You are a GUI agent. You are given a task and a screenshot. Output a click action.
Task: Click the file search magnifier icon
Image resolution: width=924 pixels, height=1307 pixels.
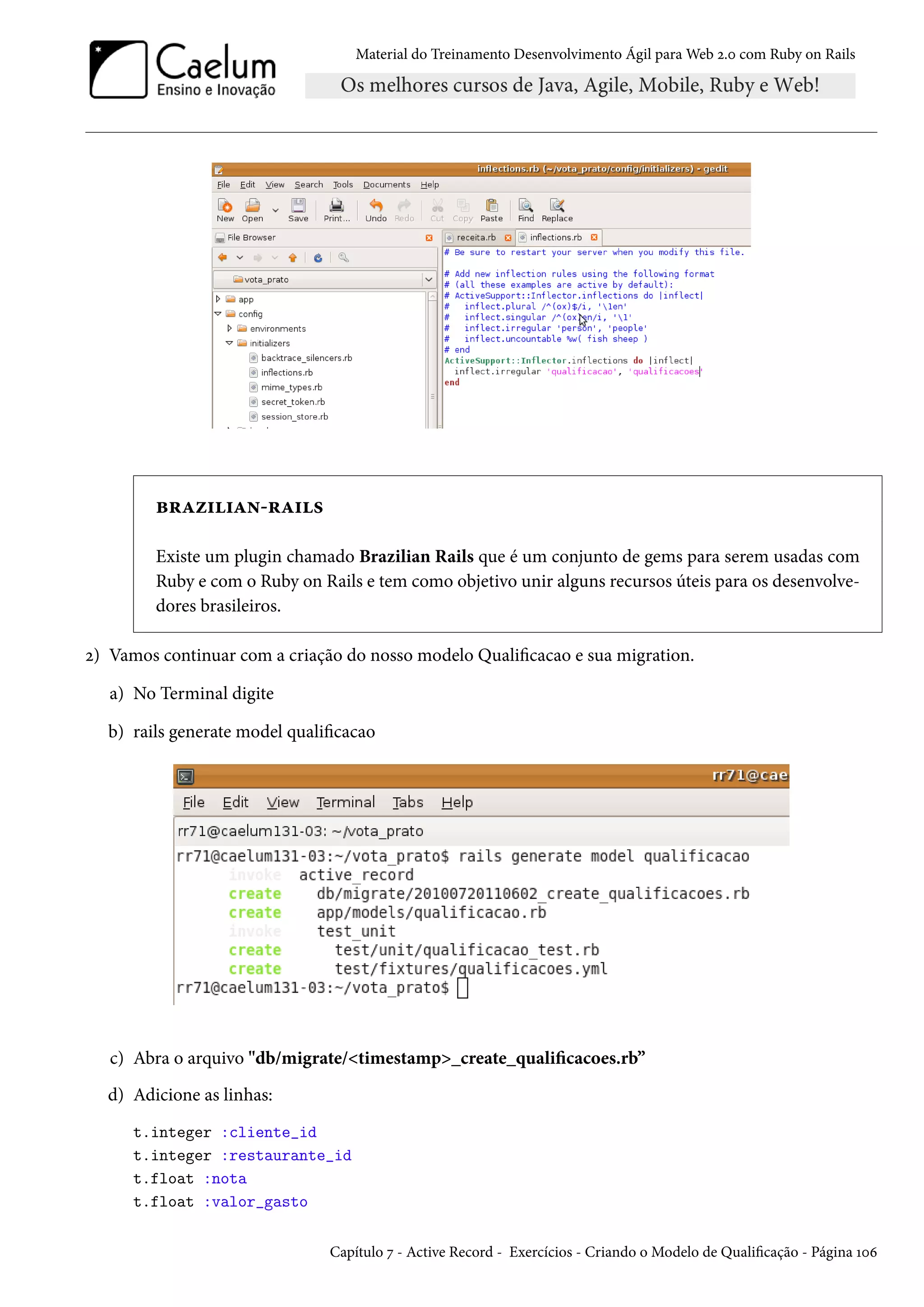344,258
